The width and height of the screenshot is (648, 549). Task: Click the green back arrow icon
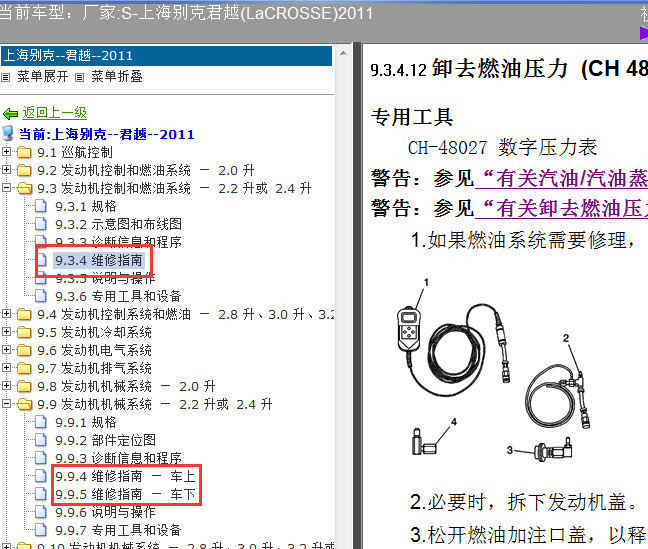10,113
